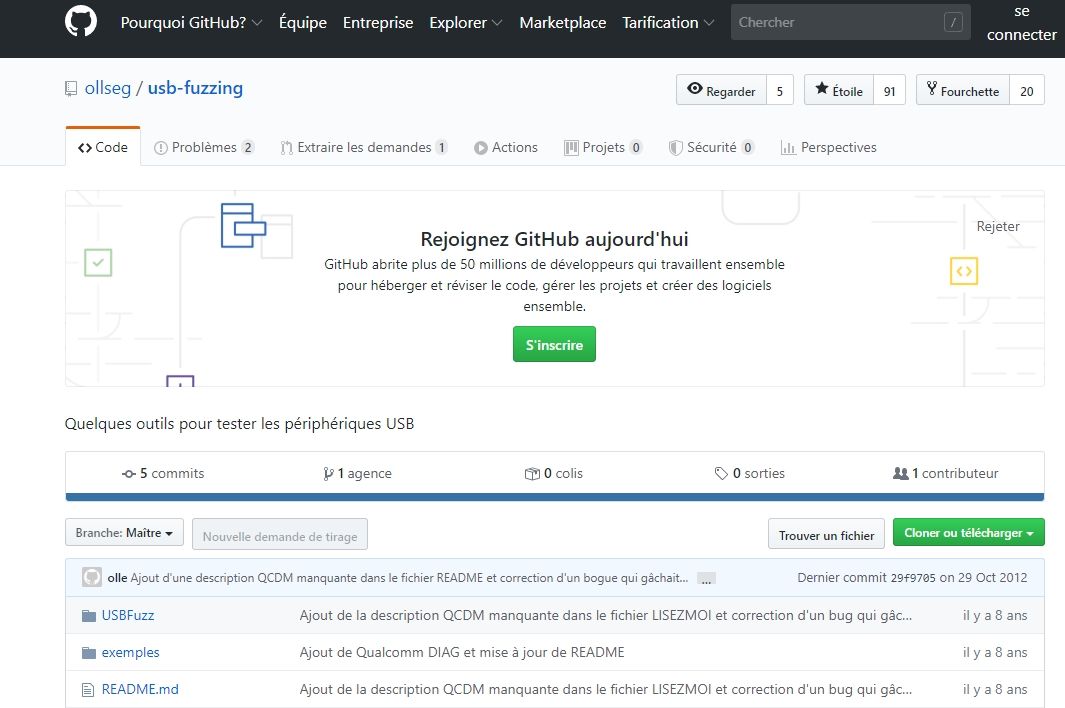
Task: Click the fork icon on Fourchette button
Action: coord(932,89)
